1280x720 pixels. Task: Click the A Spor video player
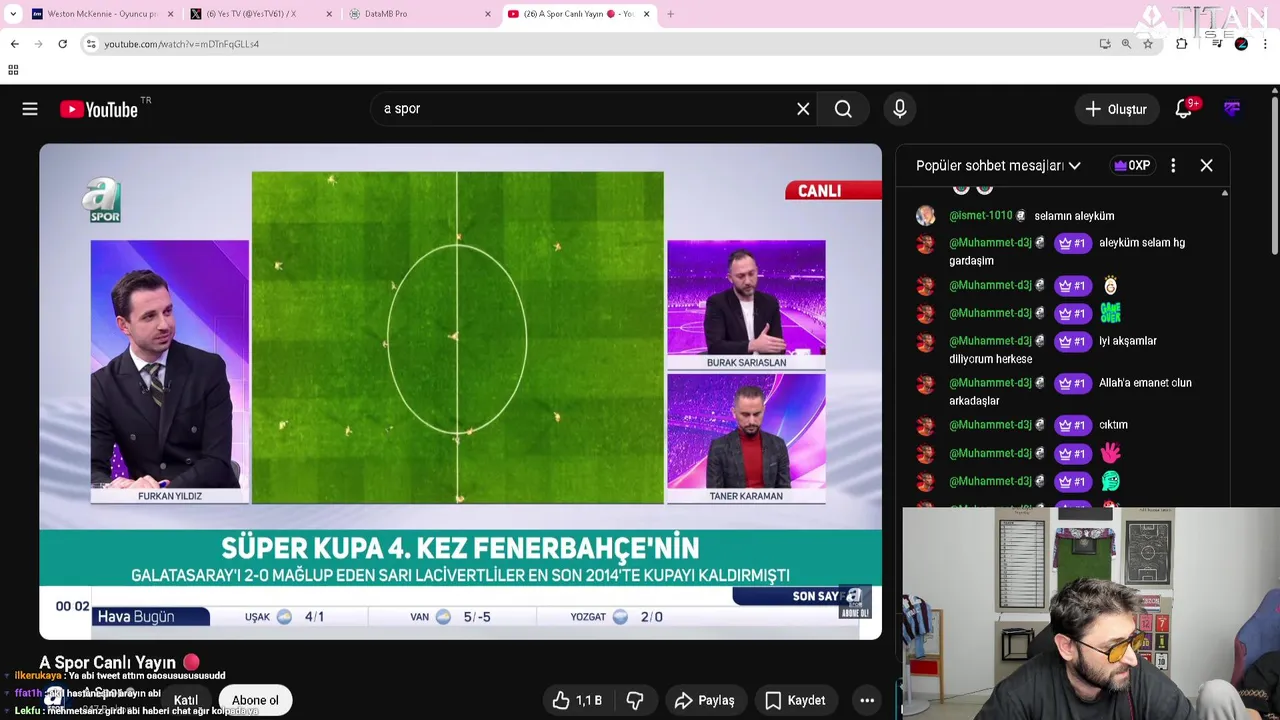(460, 391)
